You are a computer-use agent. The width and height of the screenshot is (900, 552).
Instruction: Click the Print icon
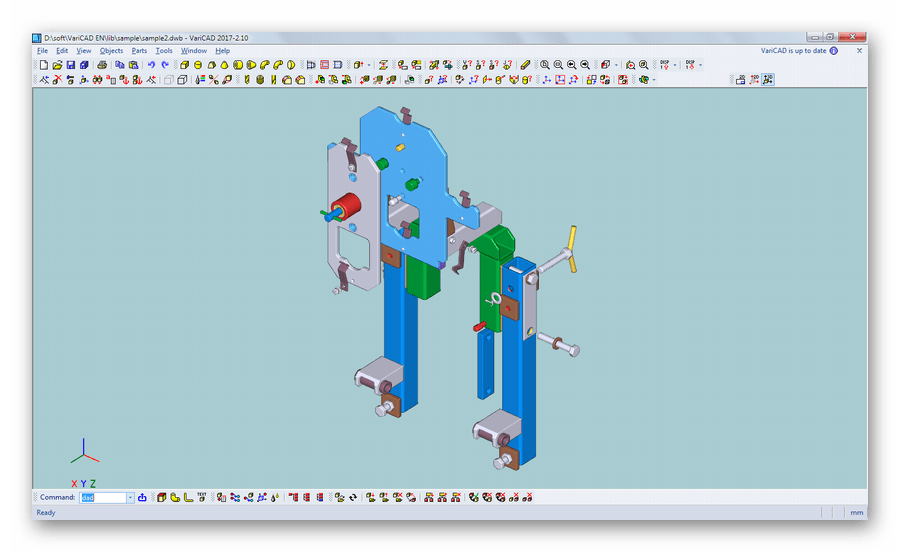(x=102, y=65)
